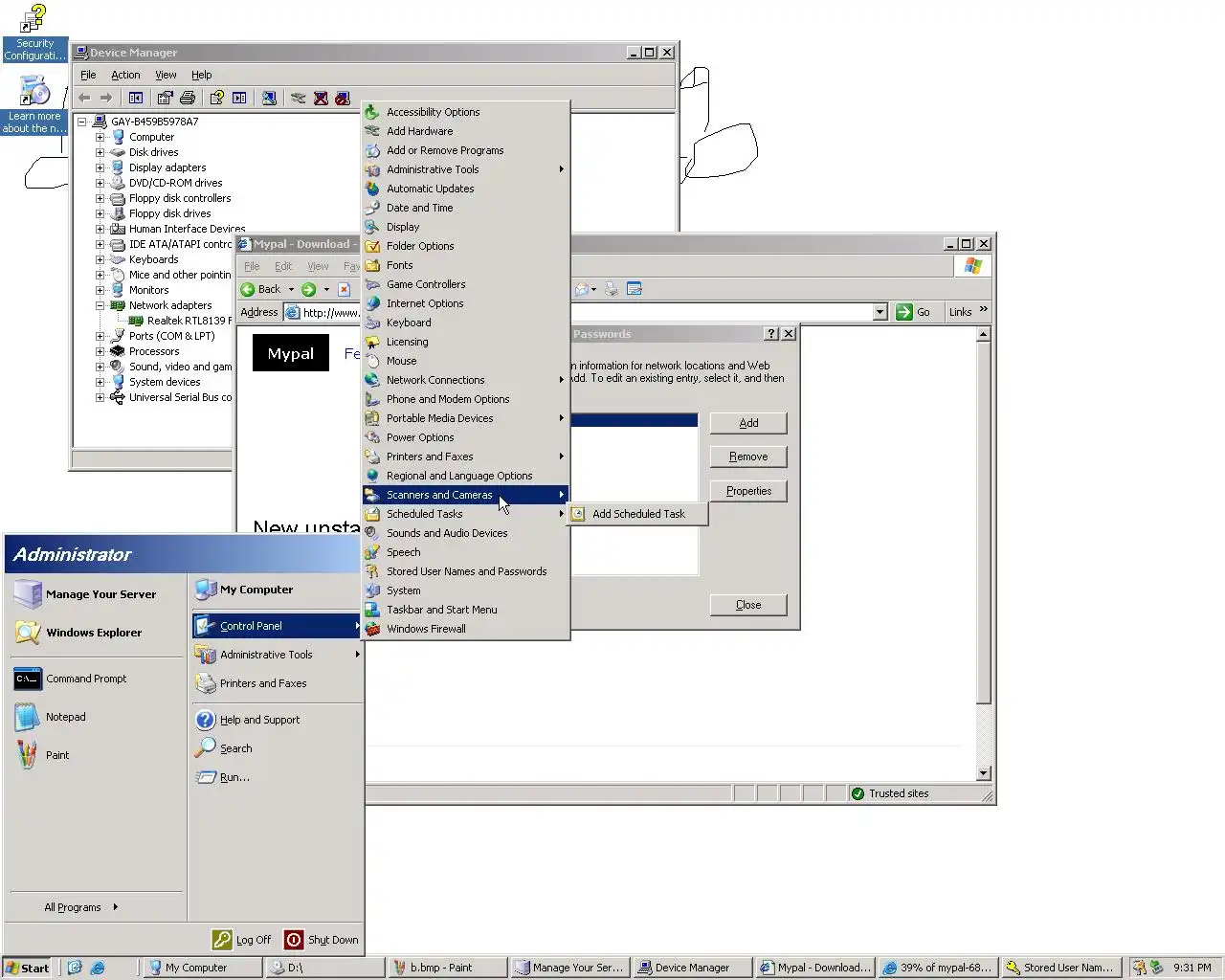Open Learn more about the network desktop icon

point(34,103)
